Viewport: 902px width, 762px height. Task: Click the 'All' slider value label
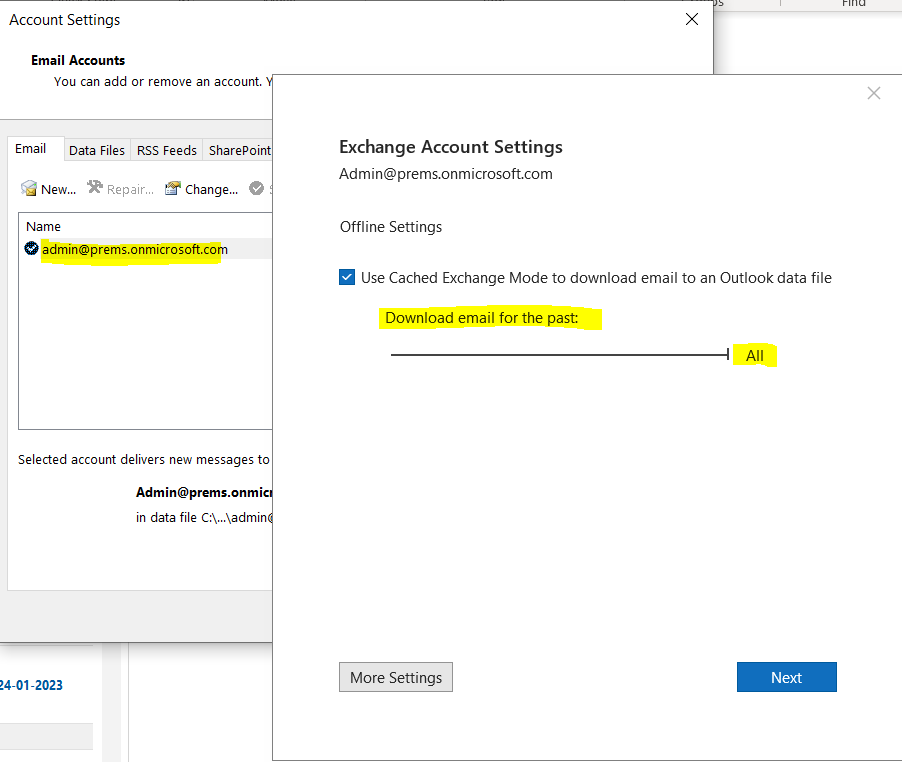click(755, 355)
